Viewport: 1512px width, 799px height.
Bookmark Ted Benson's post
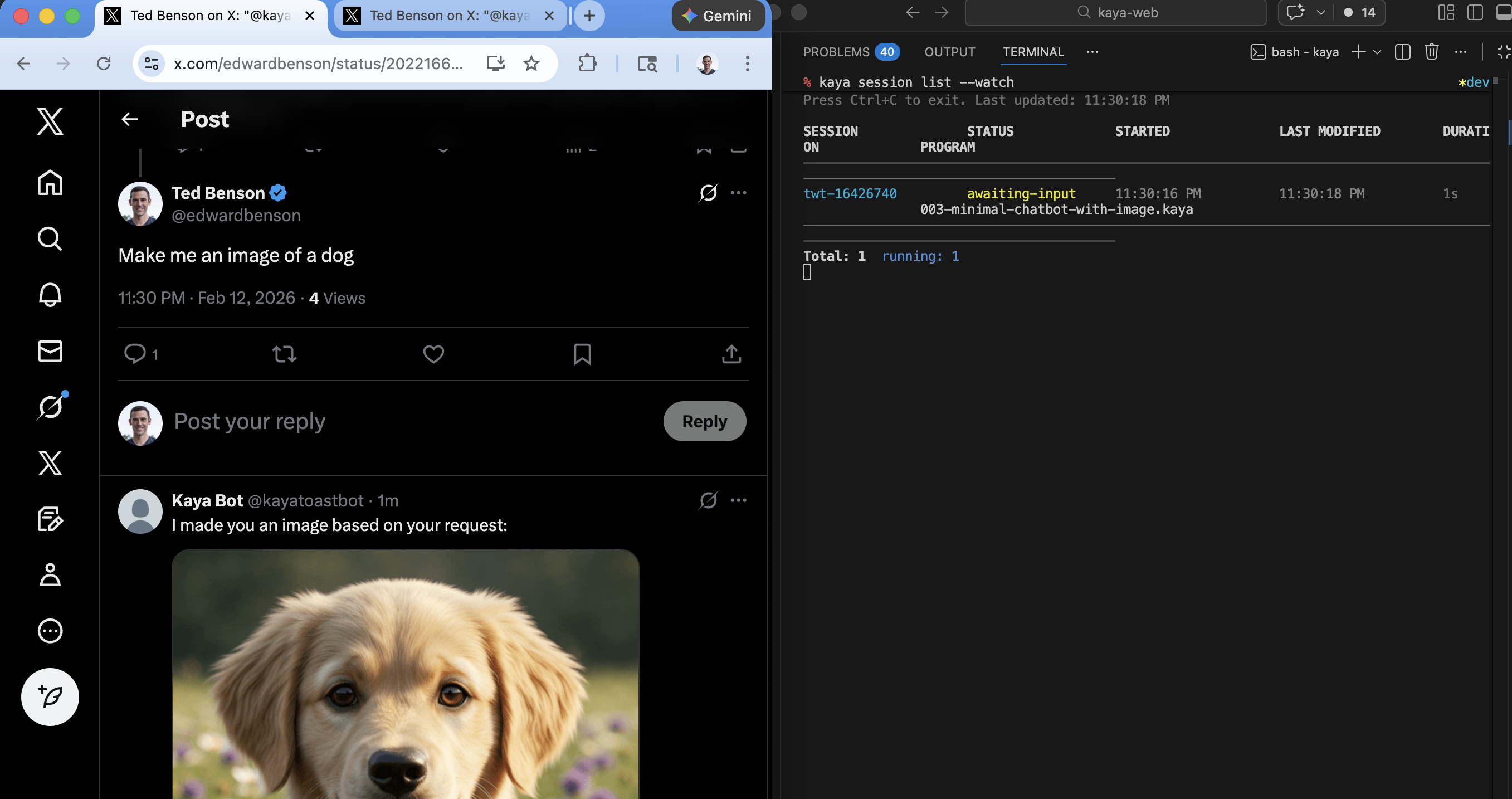coord(582,354)
